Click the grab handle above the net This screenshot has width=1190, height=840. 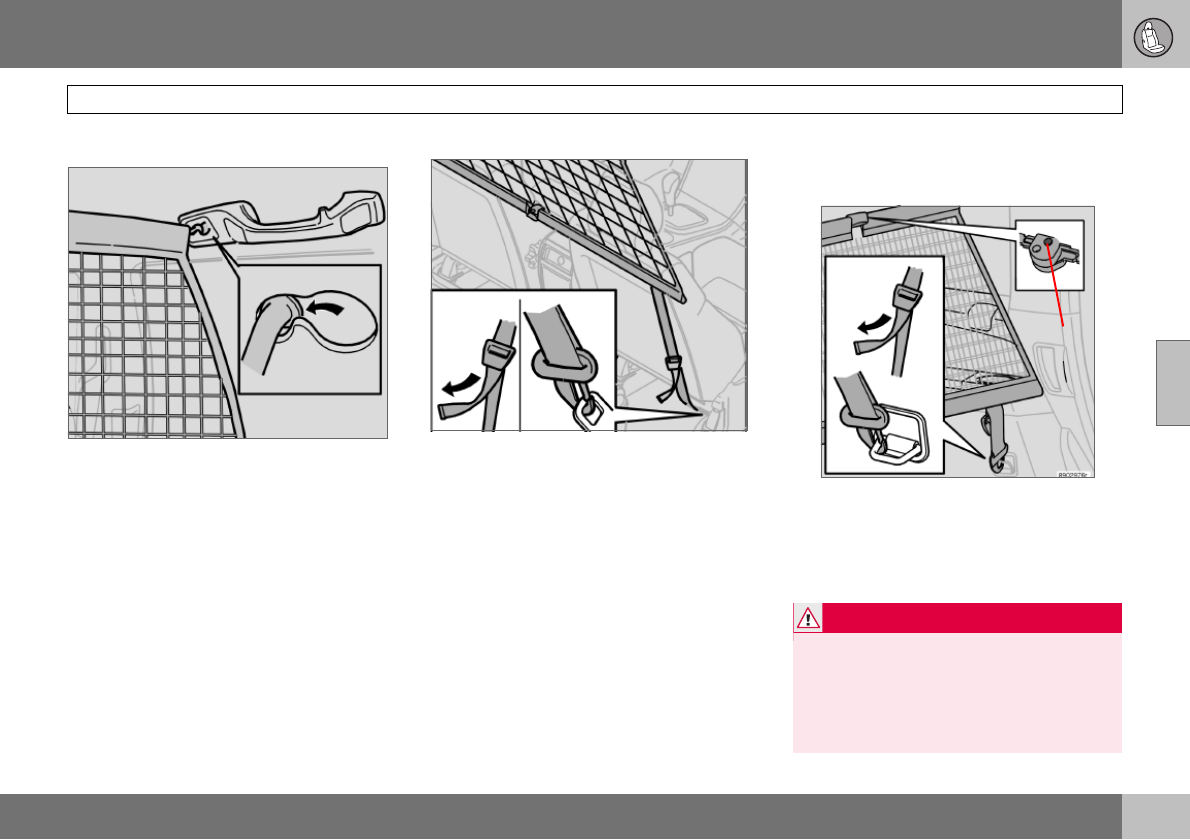[282, 218]
